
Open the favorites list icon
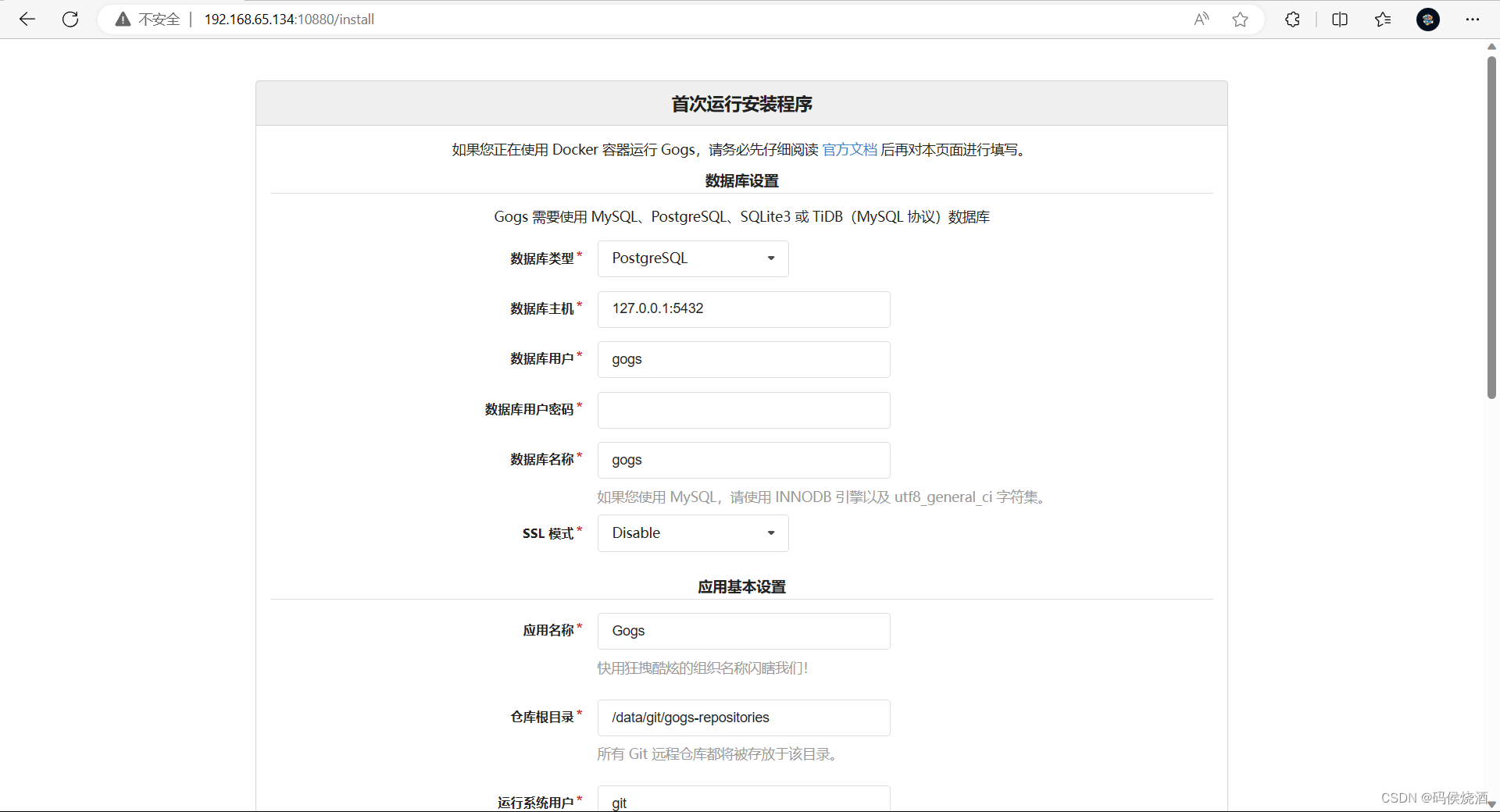click(x=1383, y=20)
